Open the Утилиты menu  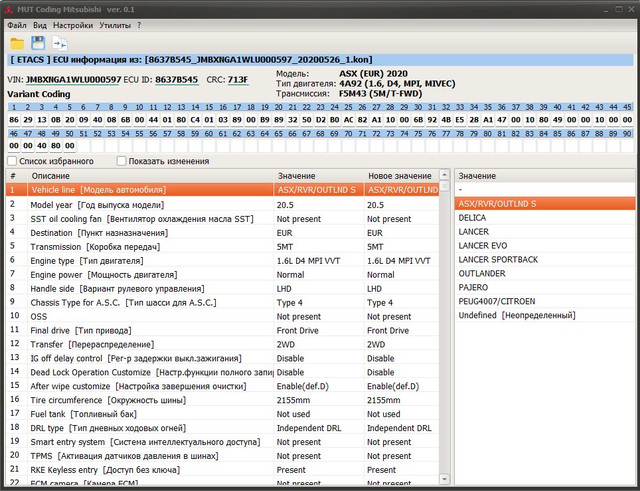tap(114, 24)
